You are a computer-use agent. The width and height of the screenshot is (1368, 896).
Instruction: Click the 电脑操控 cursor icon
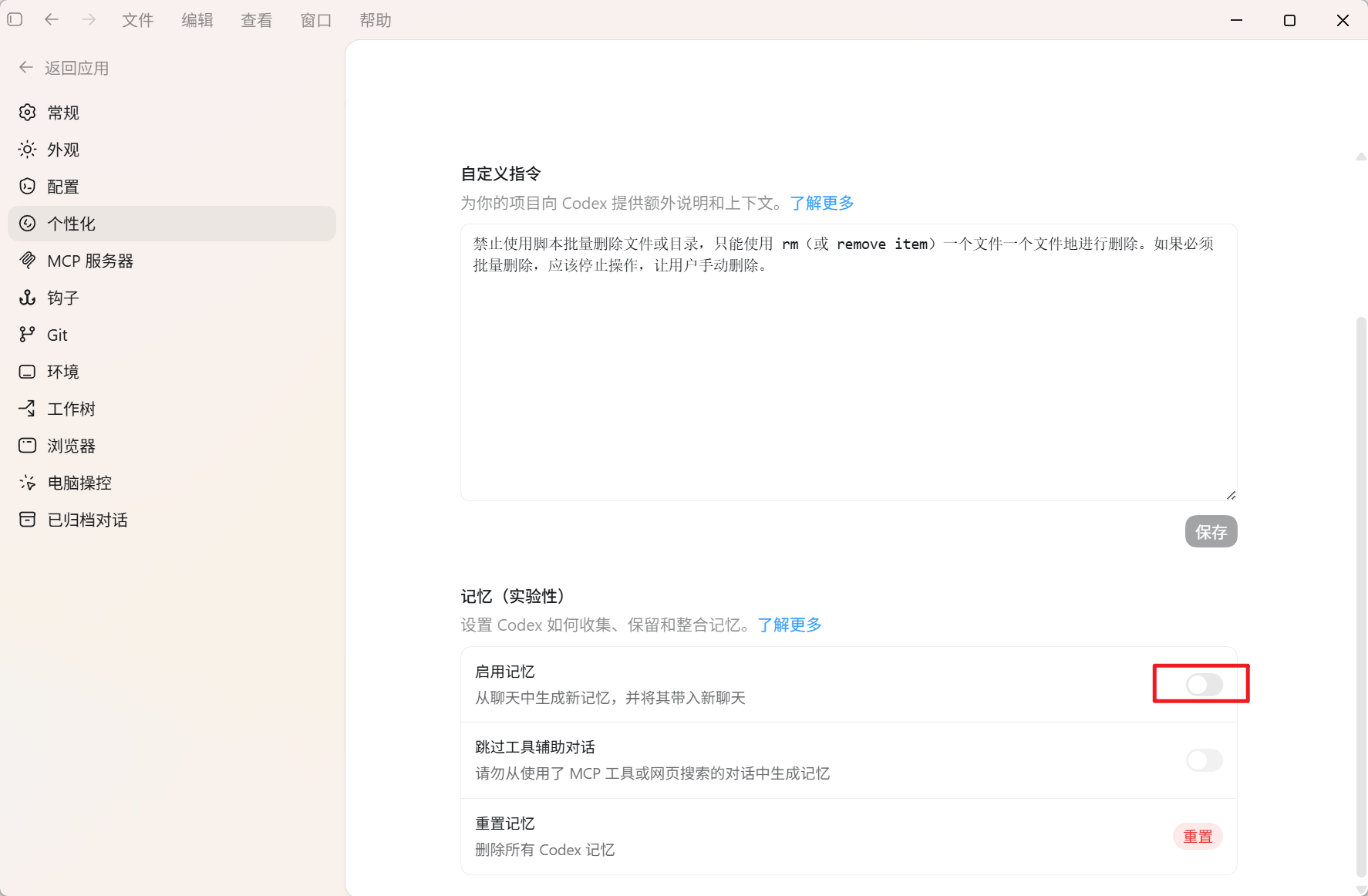point(28,483)
